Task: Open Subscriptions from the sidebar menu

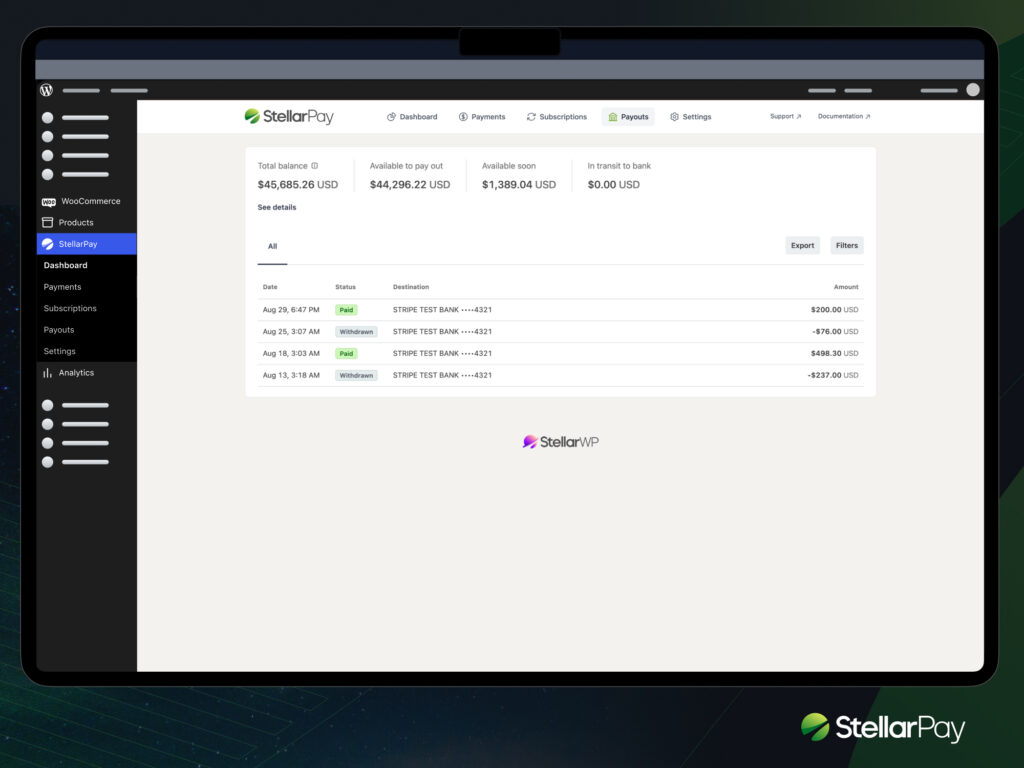Action: (x=70, y=308)
